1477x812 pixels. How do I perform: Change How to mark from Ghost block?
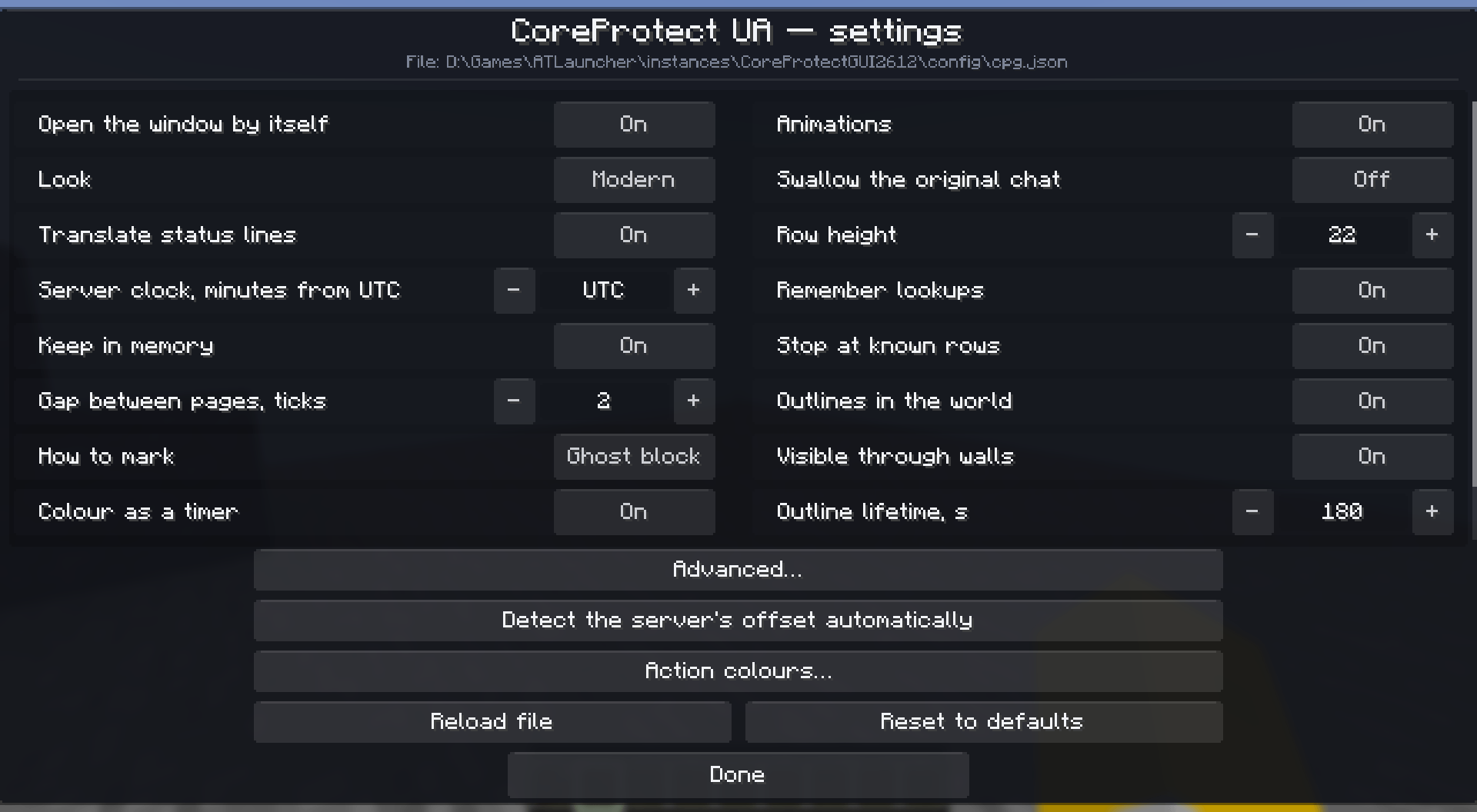[634, 457]
